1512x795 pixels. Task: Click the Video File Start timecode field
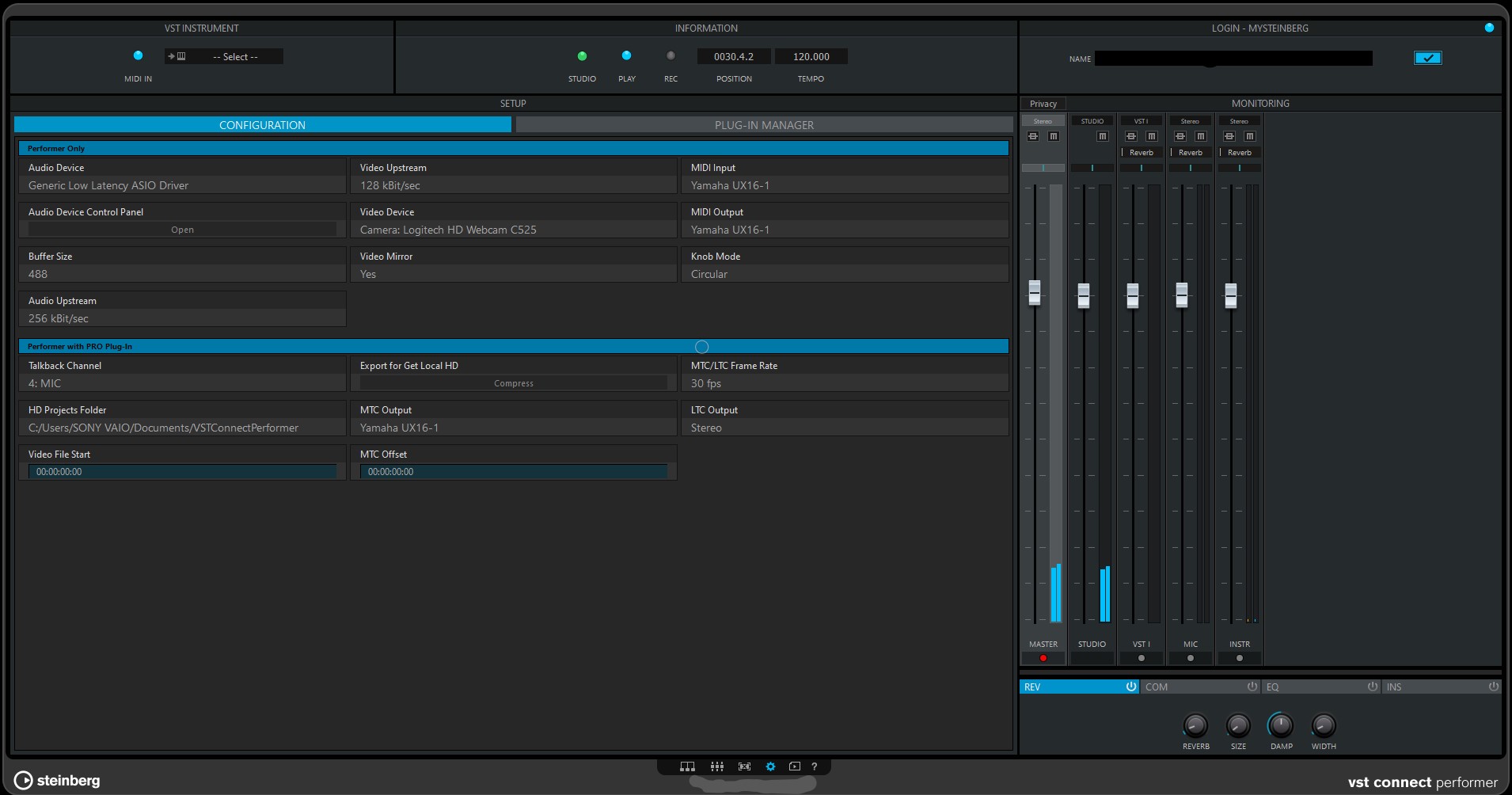182,471
